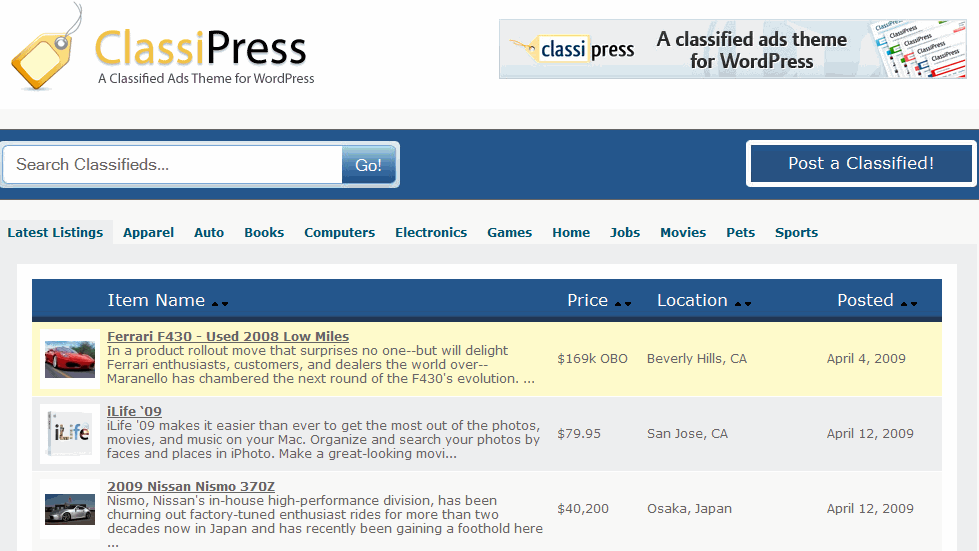Switch to the Electronics category
This screenshot has width=979, height=551.
coord(431,232)
